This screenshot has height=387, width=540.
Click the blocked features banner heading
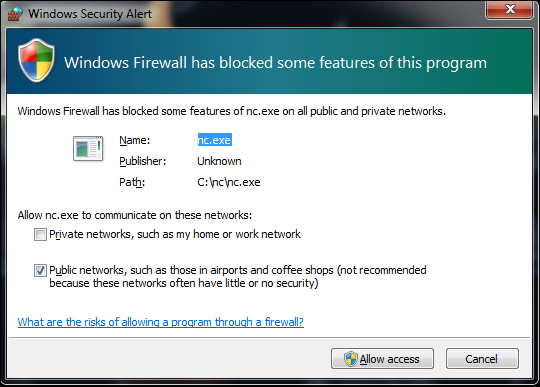click(x=276, y=63)
